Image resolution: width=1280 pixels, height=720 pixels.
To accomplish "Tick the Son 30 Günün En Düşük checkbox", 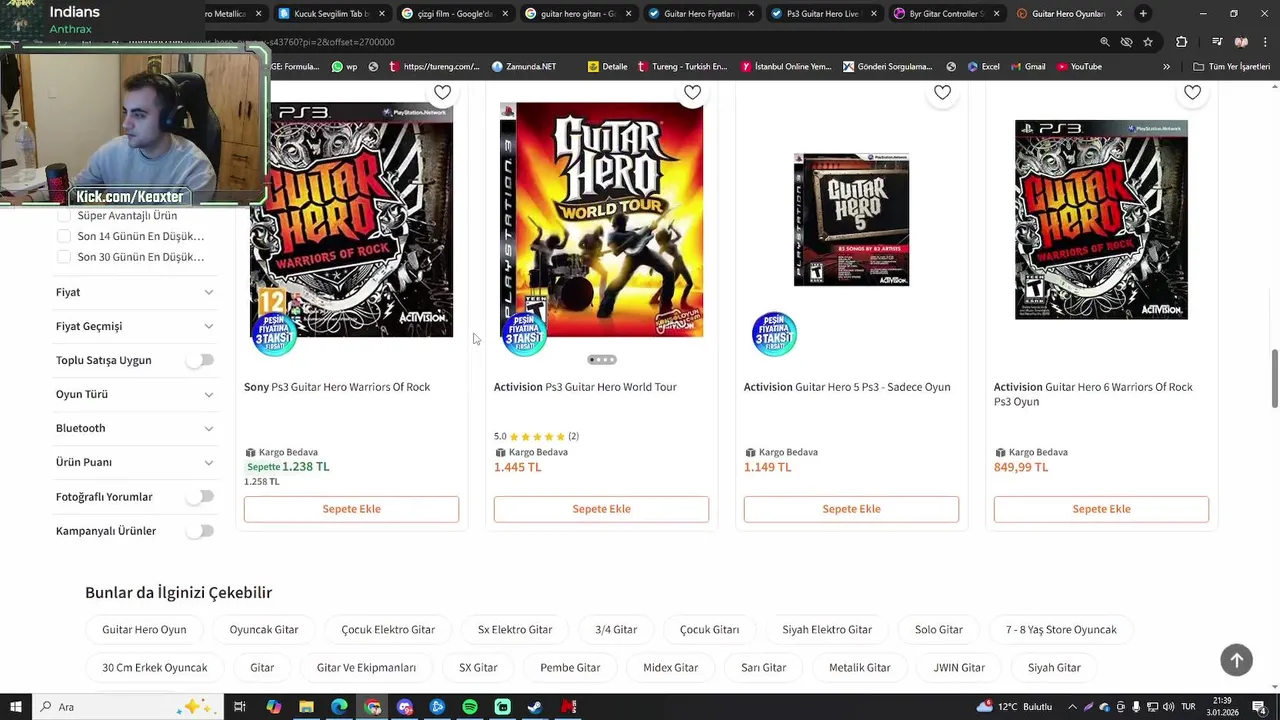I will pyautogui.click(x=64, y=257).
